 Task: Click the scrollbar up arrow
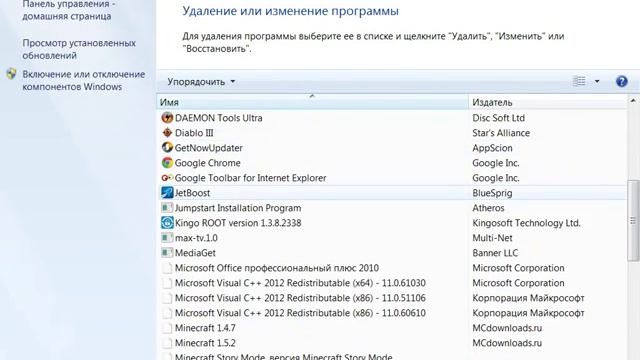tap(633, 100)
